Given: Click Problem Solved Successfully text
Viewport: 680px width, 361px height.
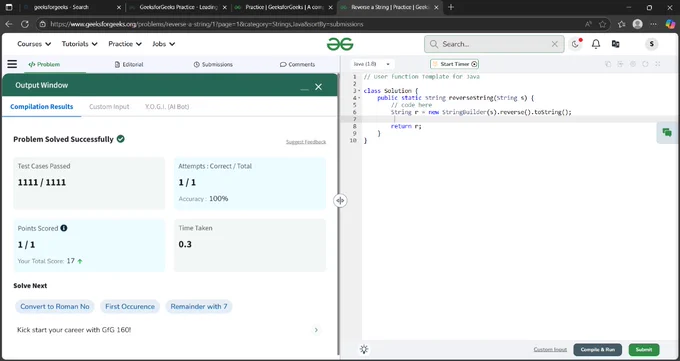Looking at the screenshot, I should click(63, 139).
